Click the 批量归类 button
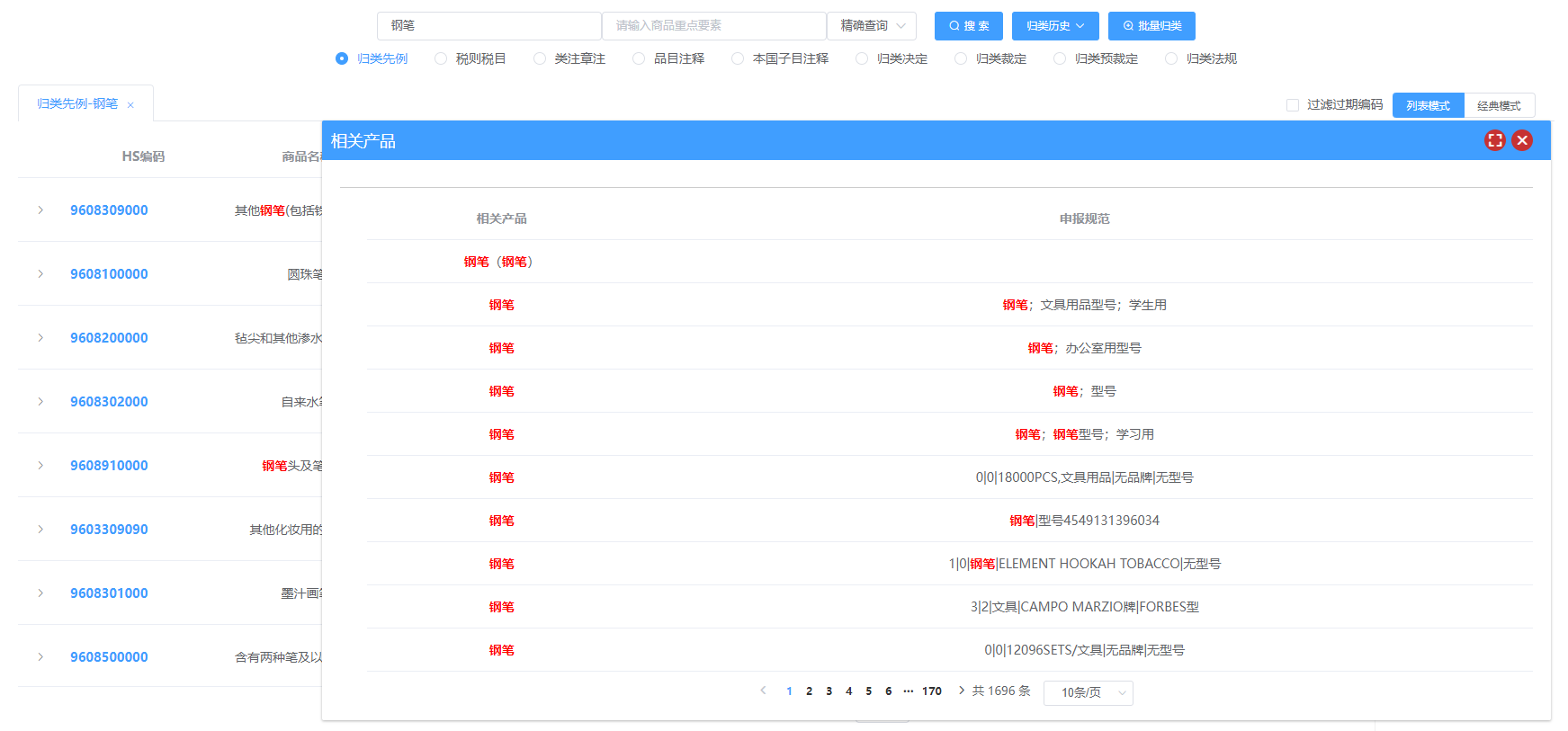Image resolution: width=1568 pixels, height=731 pixels. click(x=1151, y=26)
